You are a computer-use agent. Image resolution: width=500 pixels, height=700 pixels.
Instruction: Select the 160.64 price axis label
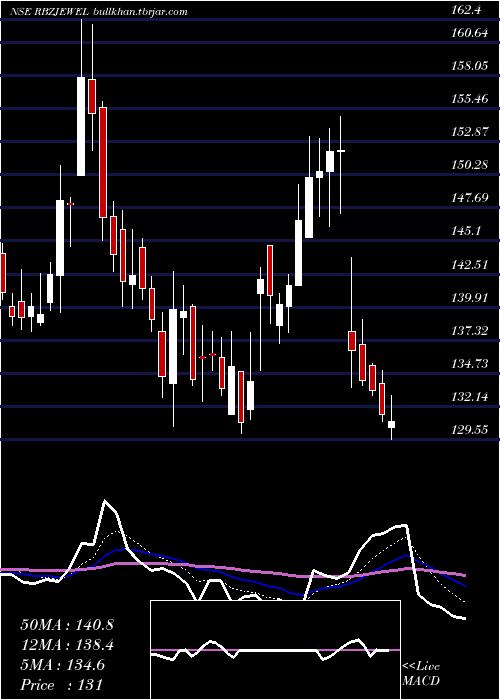point(469,33)
